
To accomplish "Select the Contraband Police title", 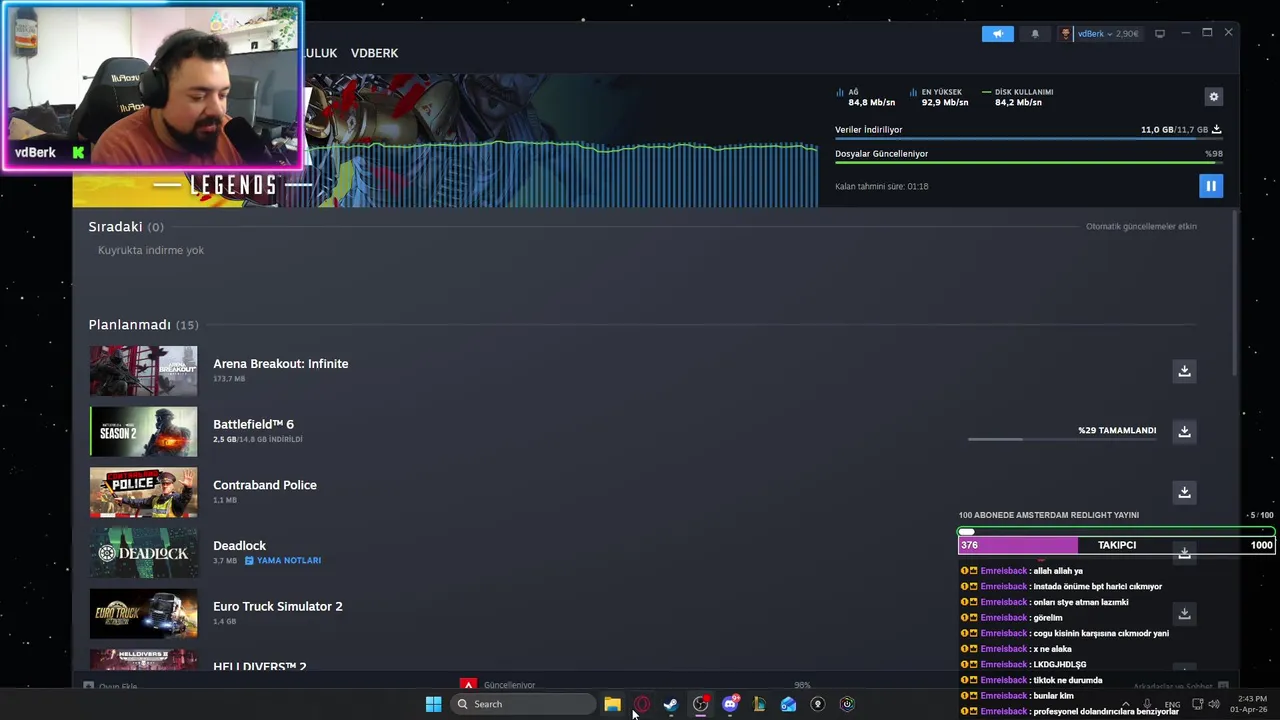I will (x=265, y=485).
